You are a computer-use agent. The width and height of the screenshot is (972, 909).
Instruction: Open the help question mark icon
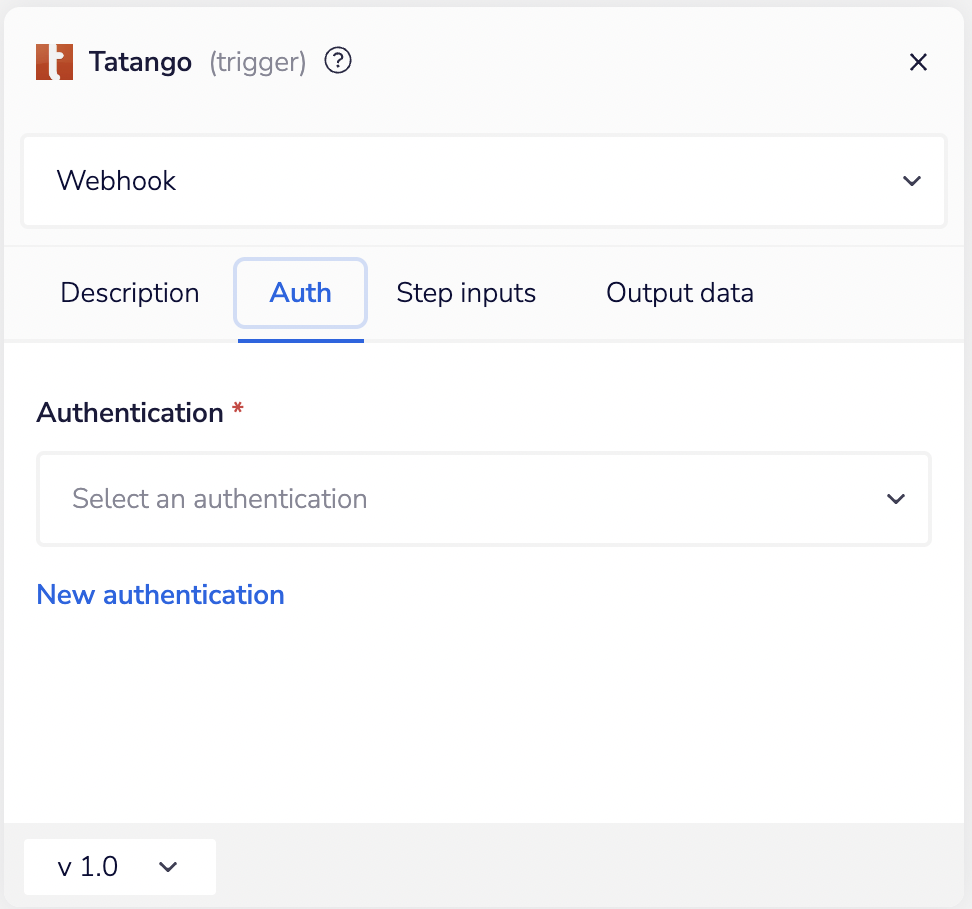pos(339,61)
